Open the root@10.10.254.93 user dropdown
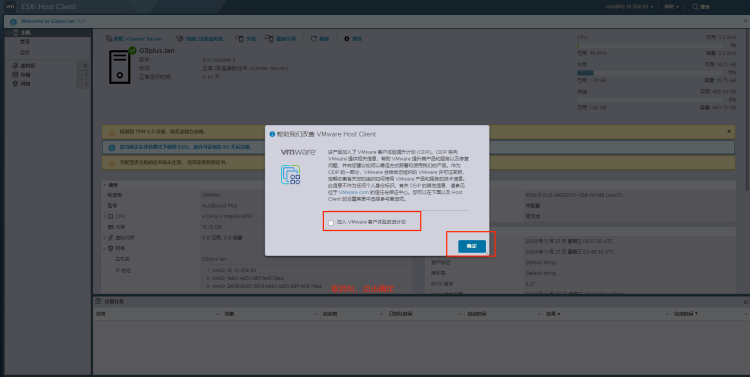750x377 pixels. [x=629, y=7]
